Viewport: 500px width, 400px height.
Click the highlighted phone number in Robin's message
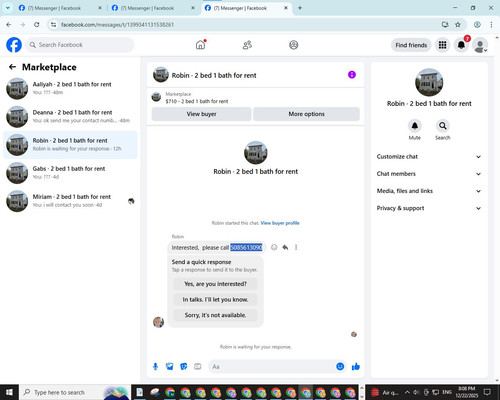point(246,247)
